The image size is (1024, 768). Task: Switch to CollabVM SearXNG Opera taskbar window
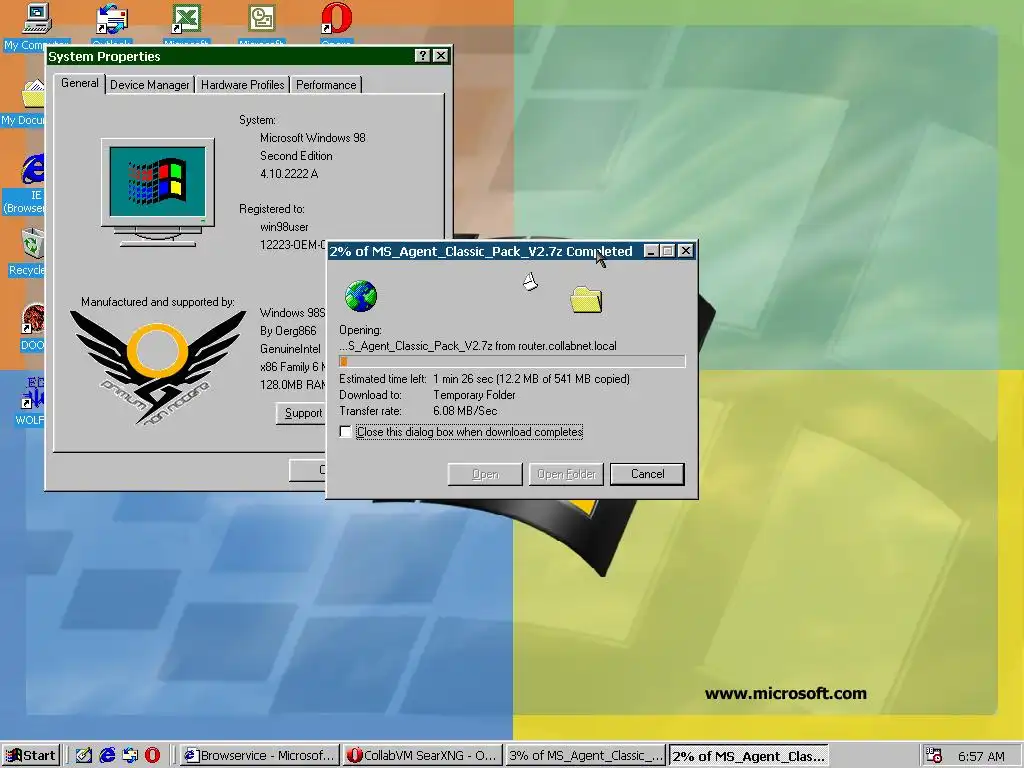422,756
